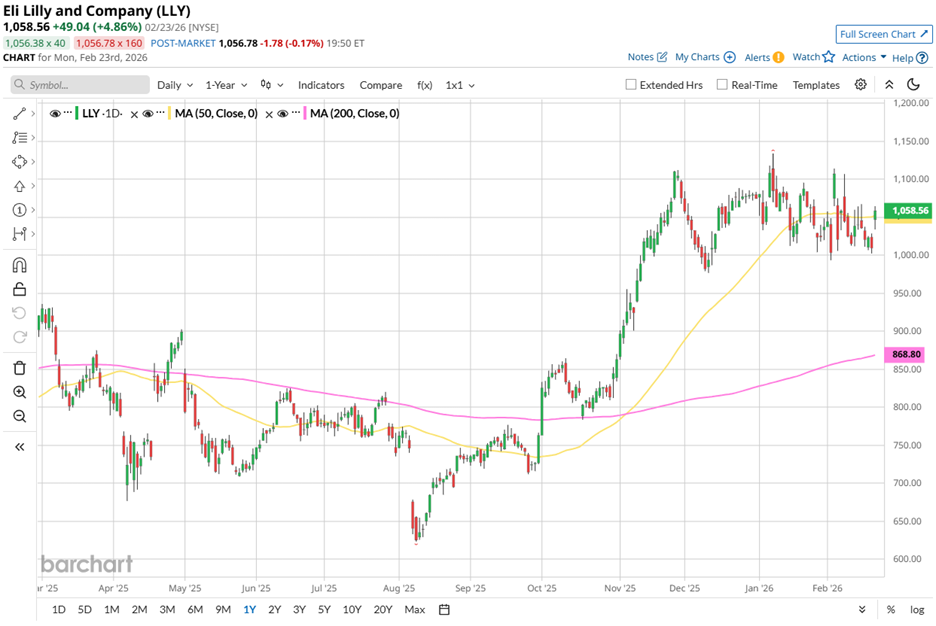Open the Indicators menu
Image resolution: width=936 pixels, height=626 pixels.
tap(321, 85)
